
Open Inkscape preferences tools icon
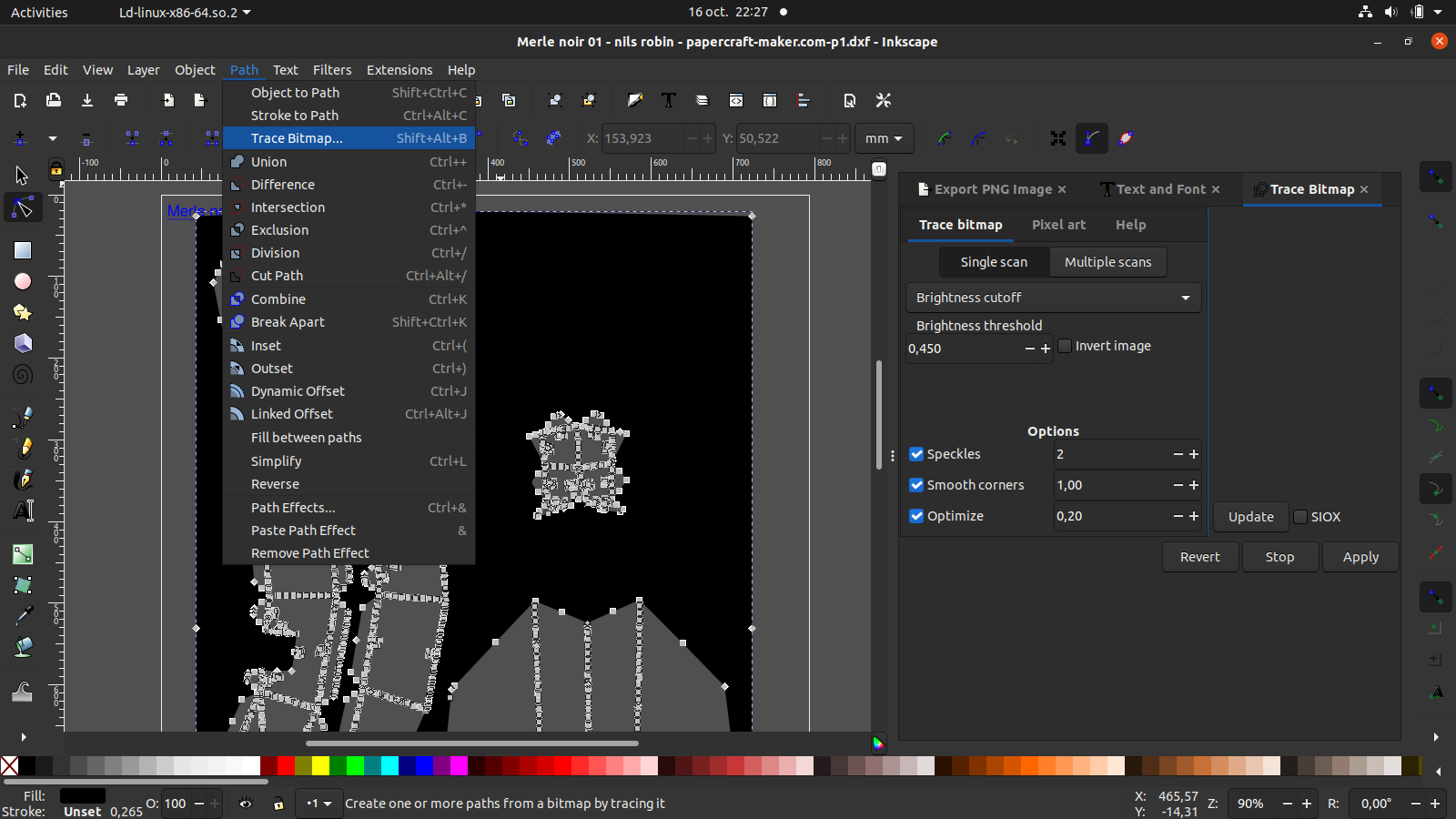[883, 100]
